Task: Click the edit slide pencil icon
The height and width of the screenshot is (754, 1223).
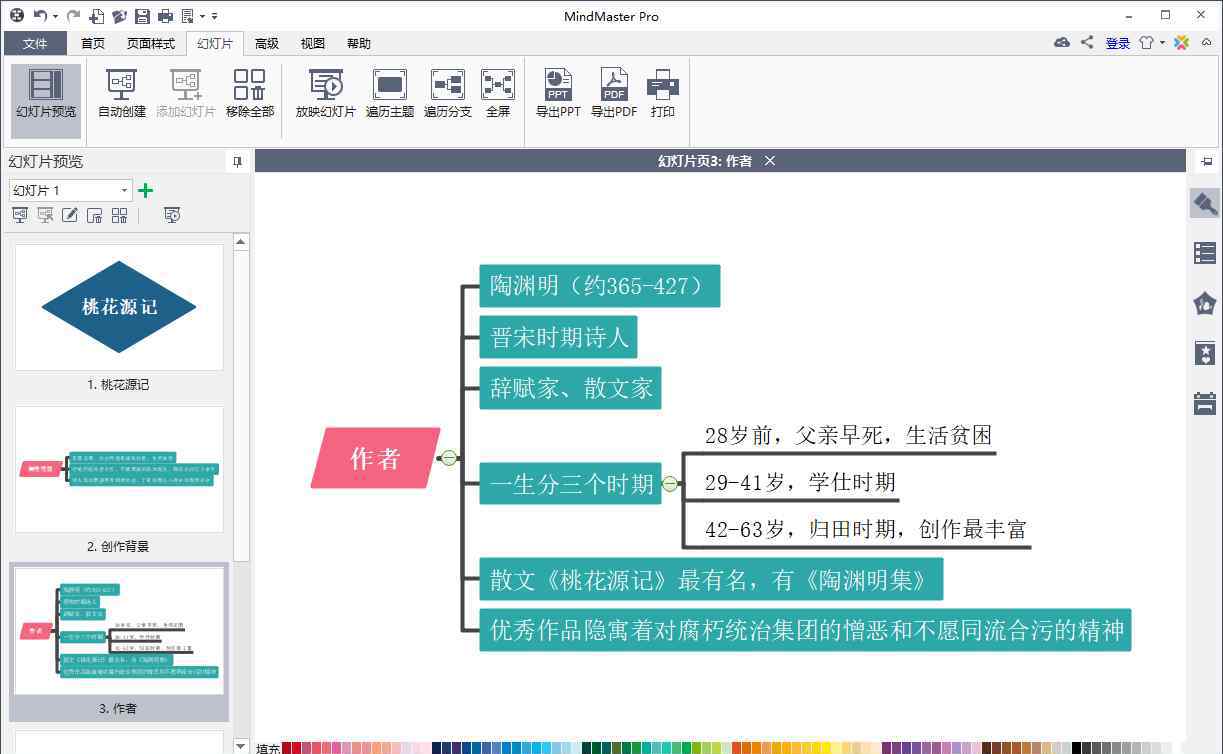Action: 70,215
